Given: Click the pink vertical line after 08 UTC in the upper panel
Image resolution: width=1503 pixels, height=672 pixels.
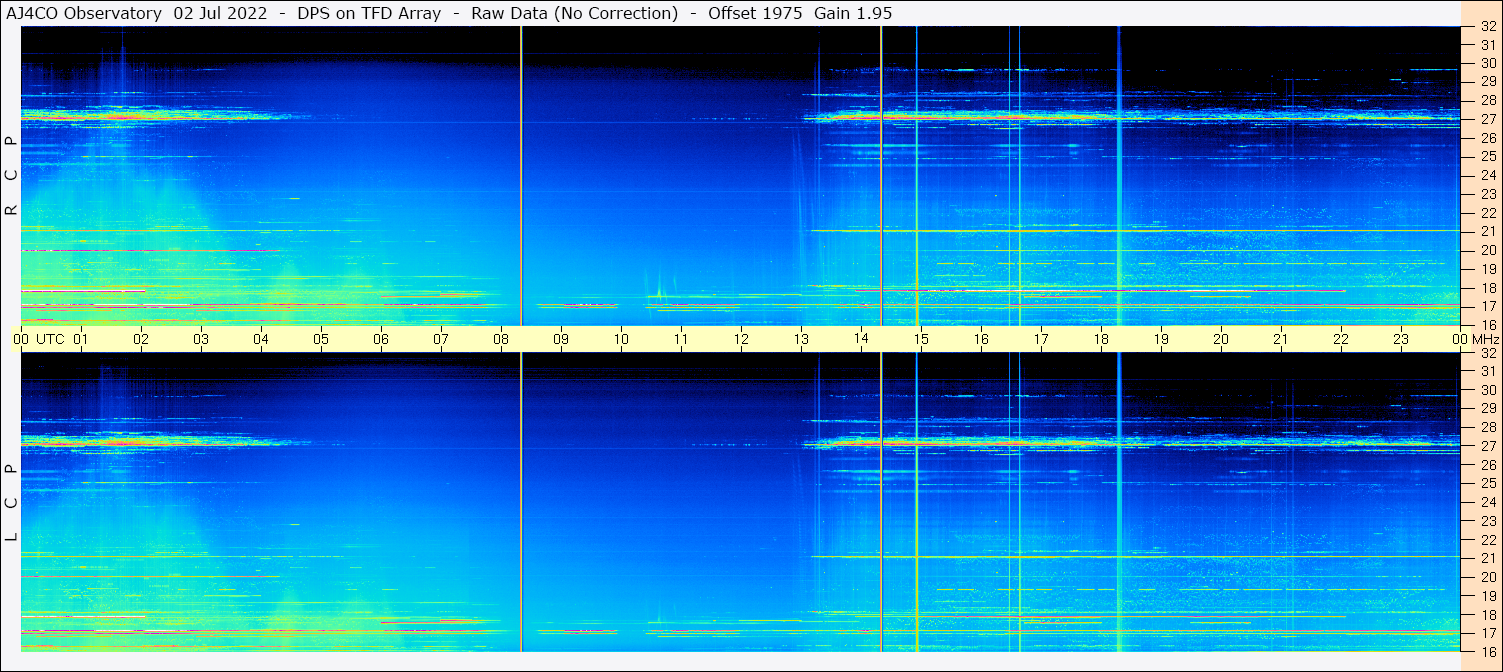Looking at the screenshot, I should click(x=521, y=176).
